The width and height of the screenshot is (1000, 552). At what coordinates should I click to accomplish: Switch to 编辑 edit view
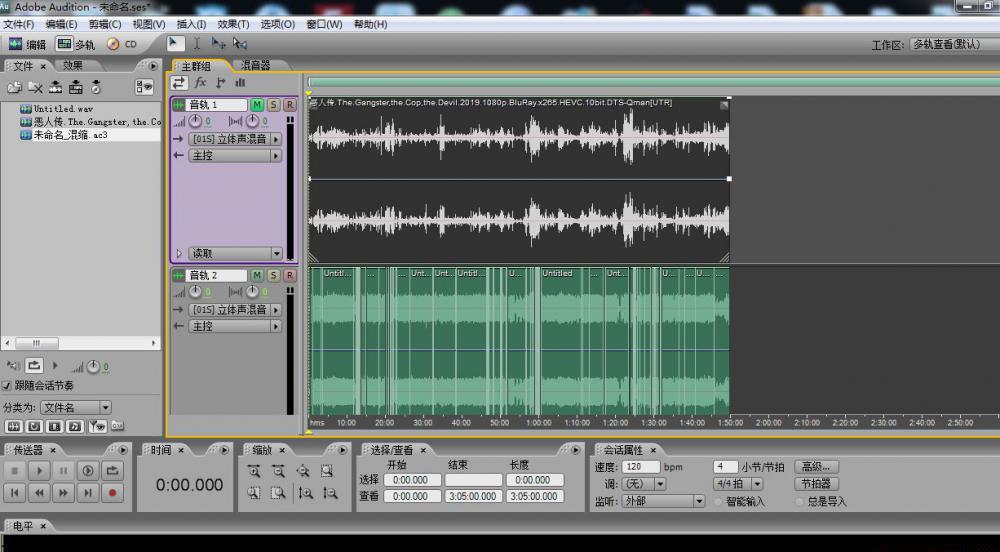[x=27, y=44]
